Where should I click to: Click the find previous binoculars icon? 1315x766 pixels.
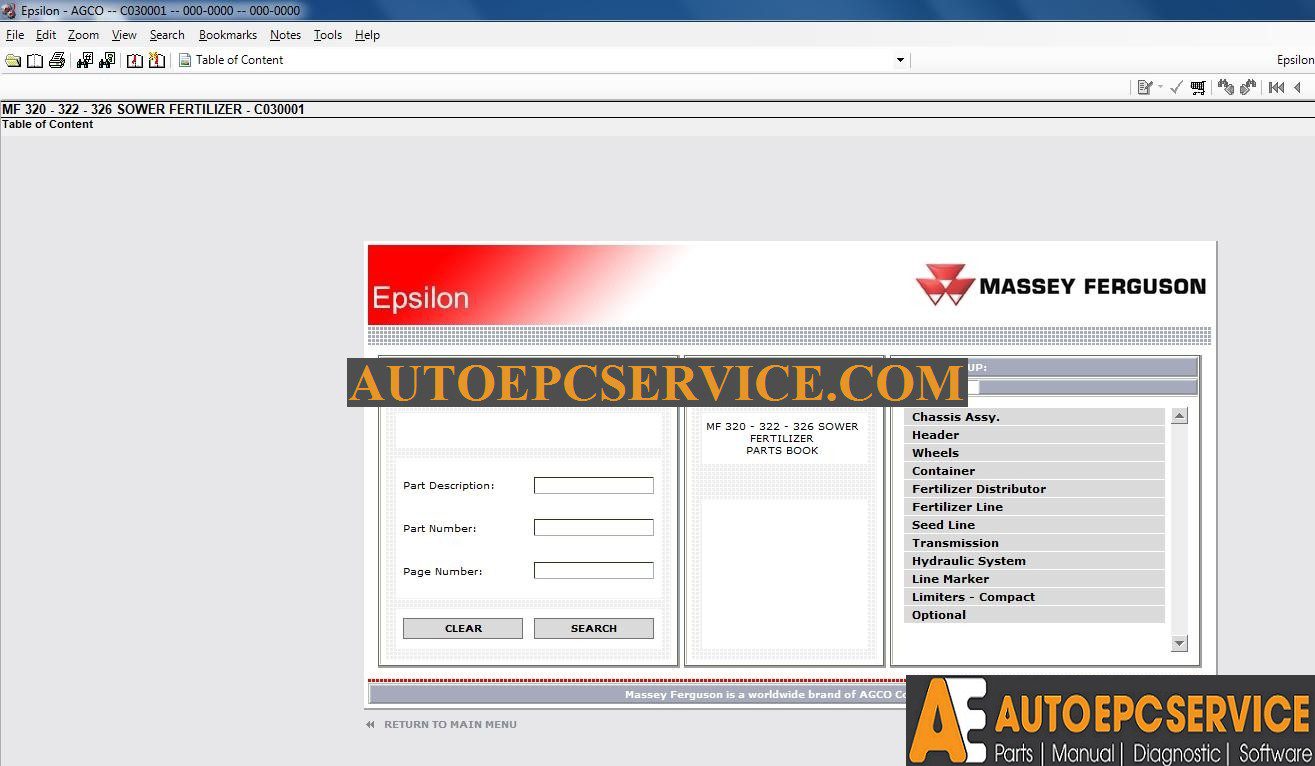pyautogui.click(x=1226, y=87)
